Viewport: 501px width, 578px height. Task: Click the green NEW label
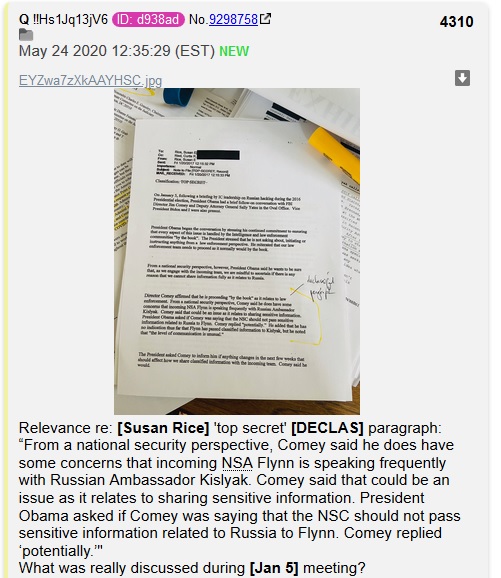(x=234, y=51)
